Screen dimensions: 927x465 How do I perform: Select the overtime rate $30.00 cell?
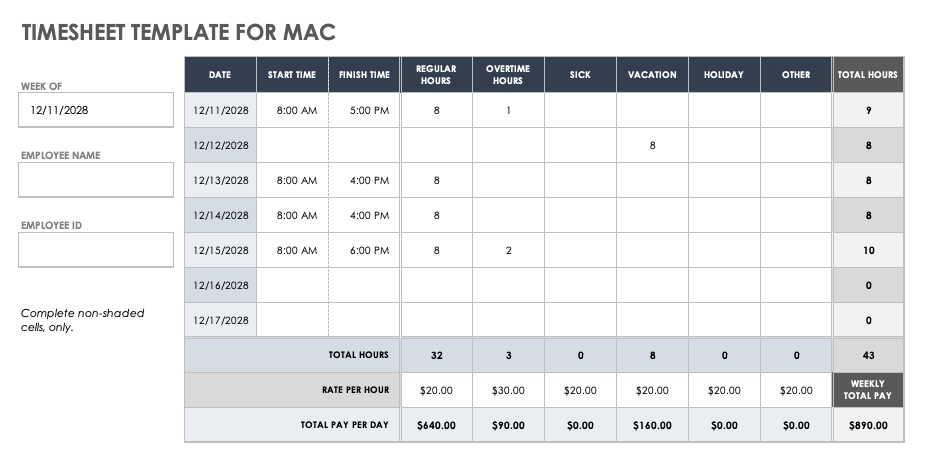508,390
